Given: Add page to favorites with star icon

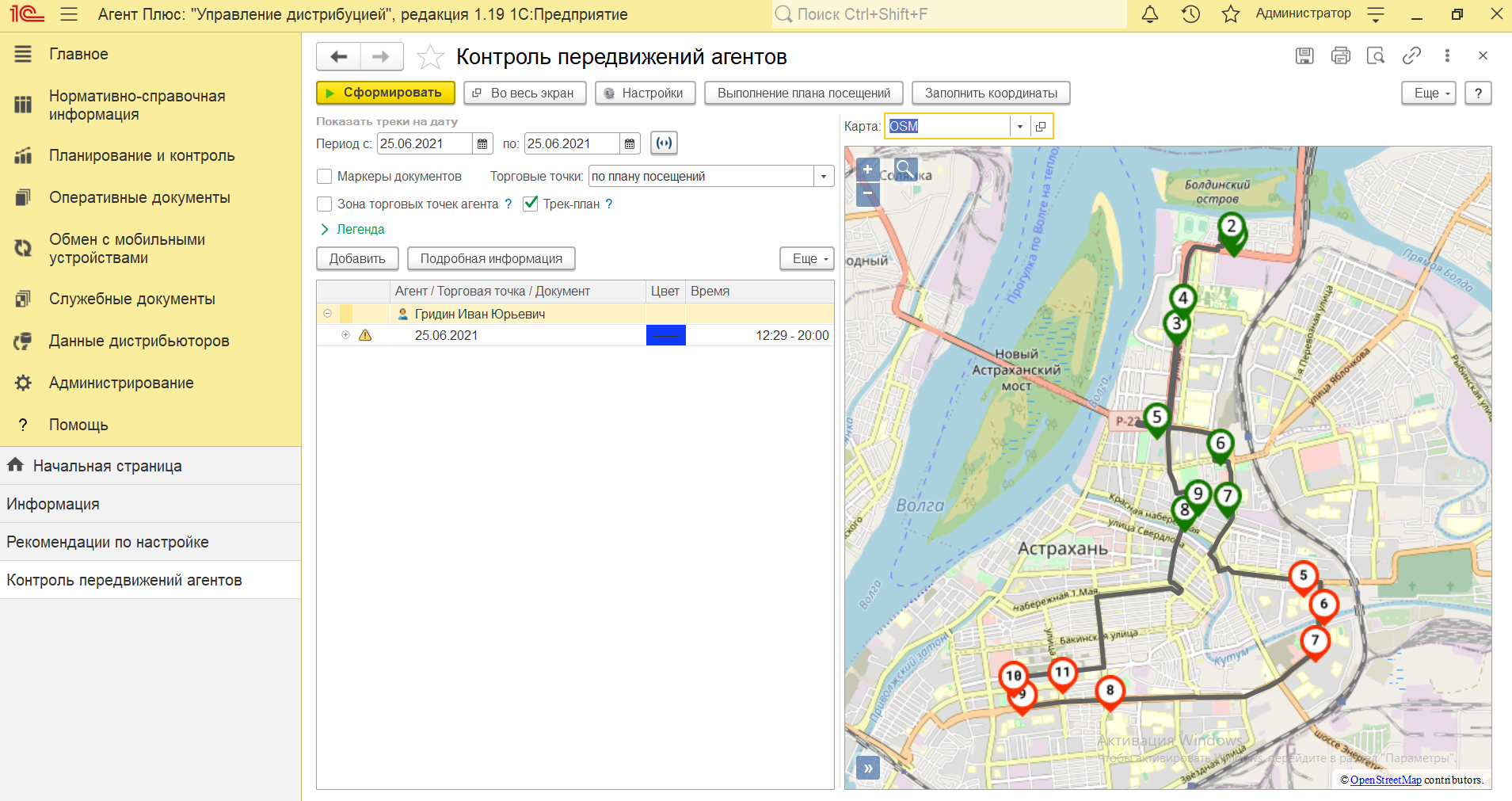Looking at the screenshot, I should (x=430, y=57).
